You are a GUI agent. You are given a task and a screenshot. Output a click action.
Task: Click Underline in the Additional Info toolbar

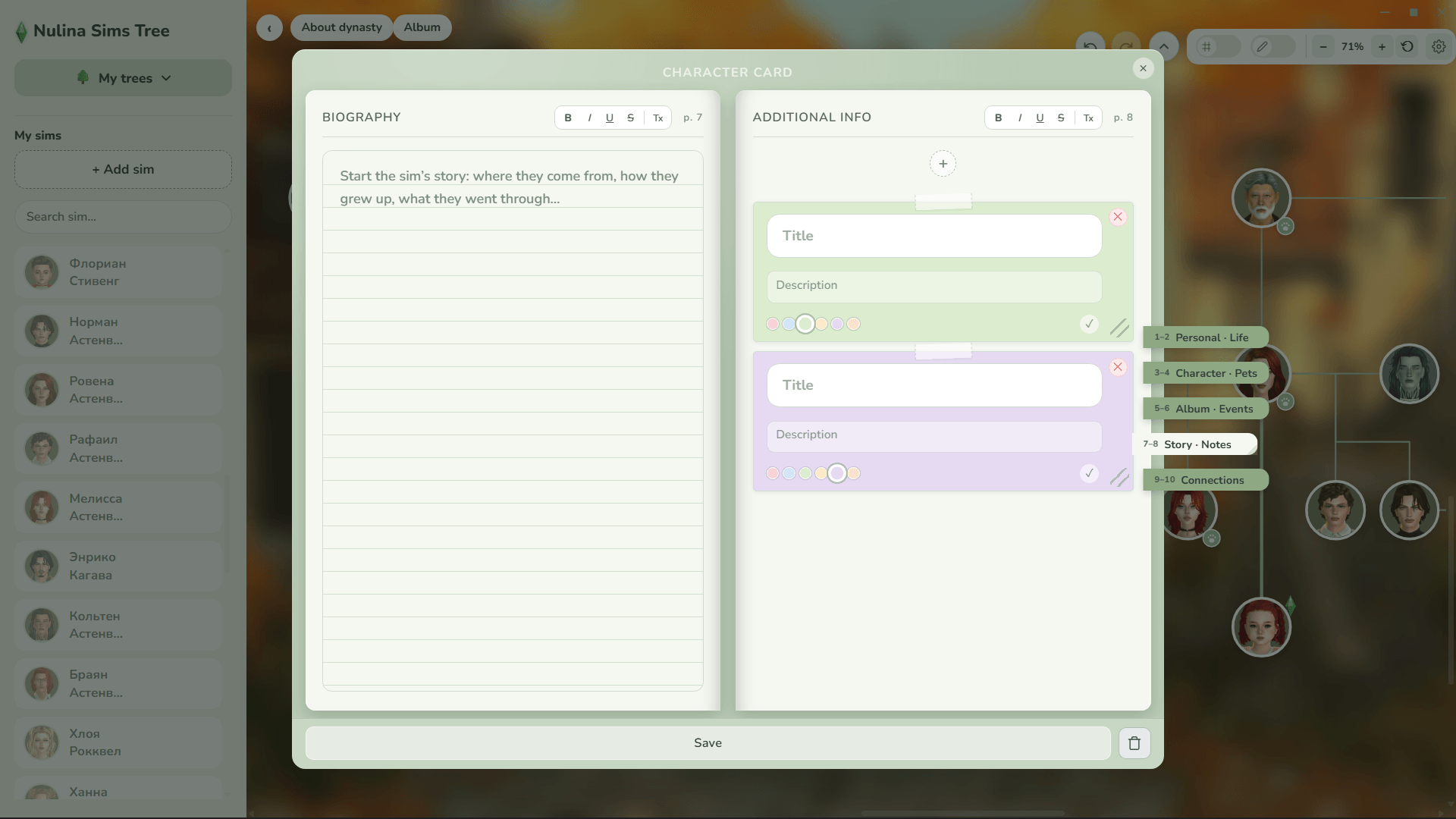pos(1040,118)
